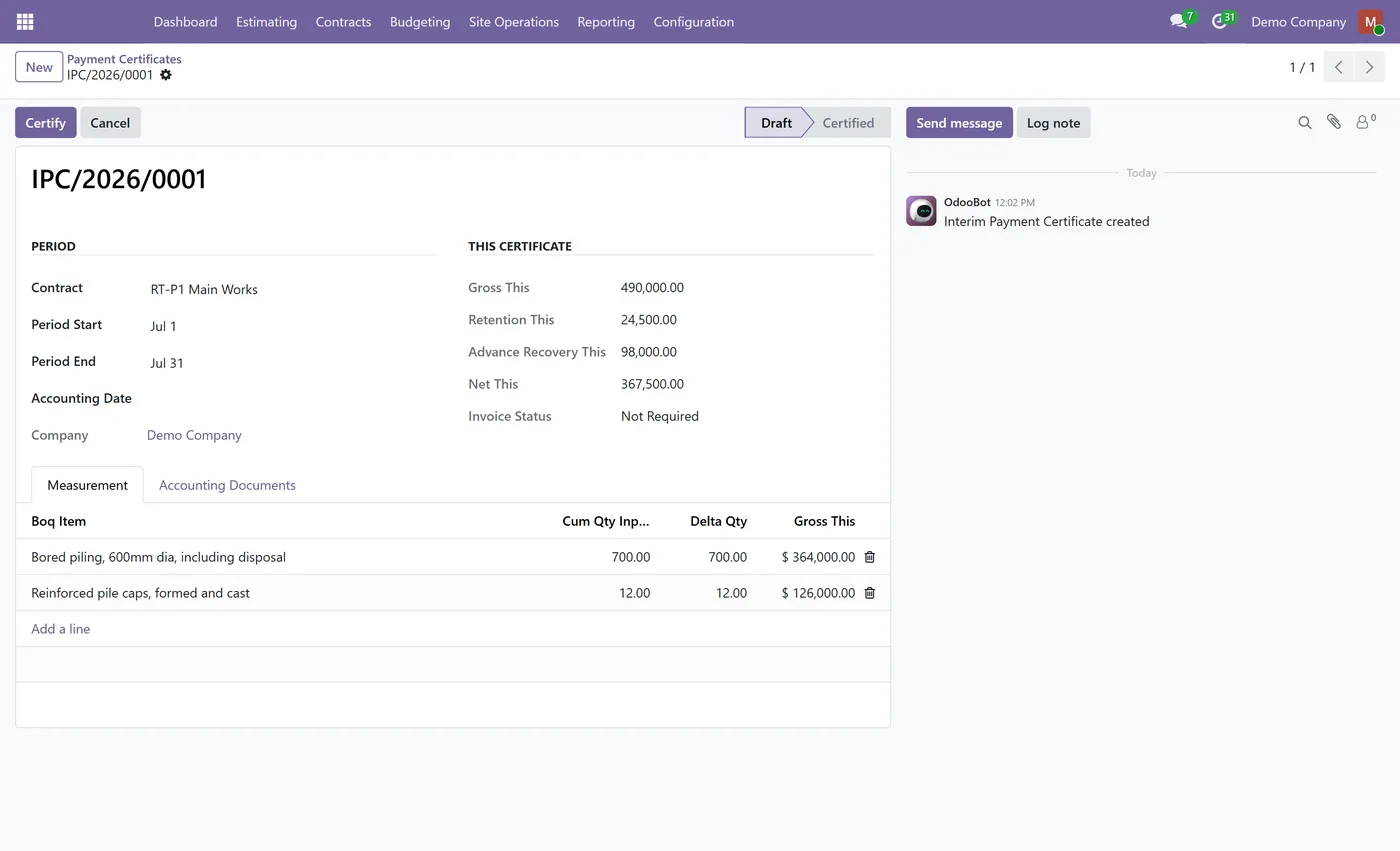Open the Dashboard menu
Screen dimensions: 1400x851
[185, 21]
